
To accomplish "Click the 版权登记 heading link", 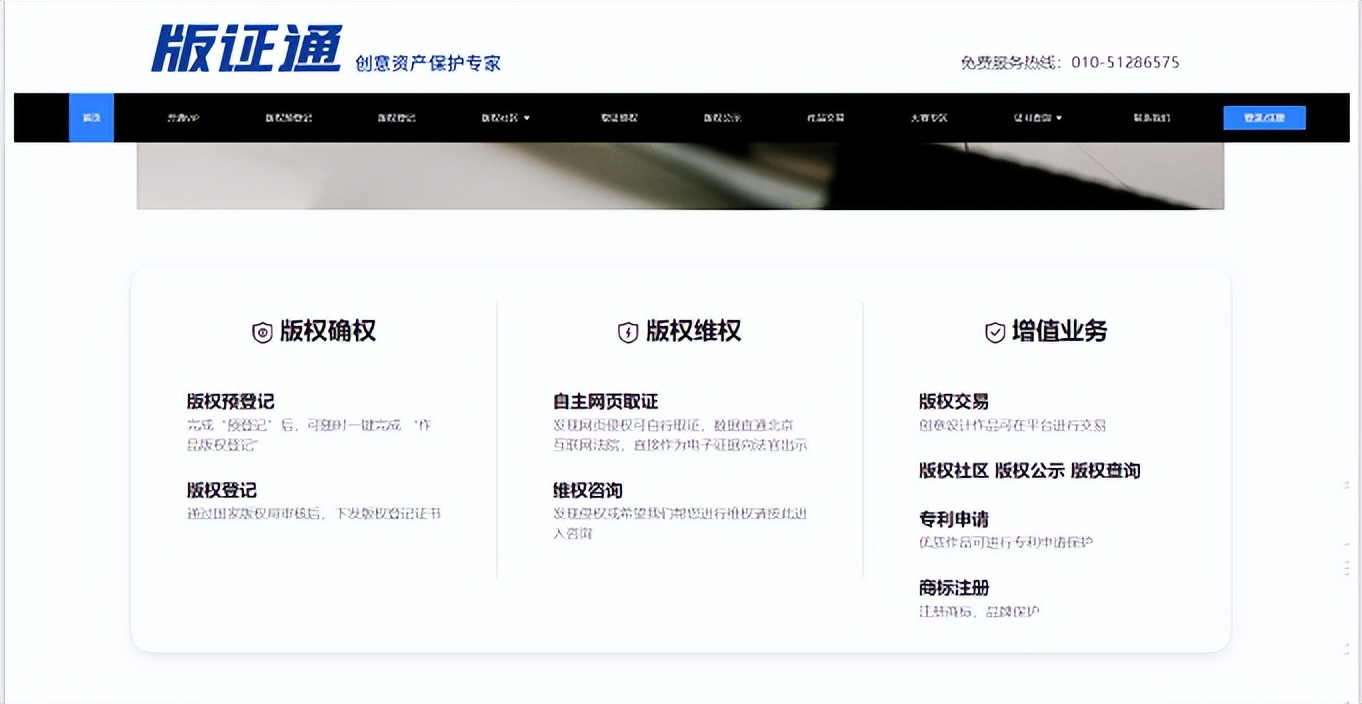I will [x=219, y=491].
